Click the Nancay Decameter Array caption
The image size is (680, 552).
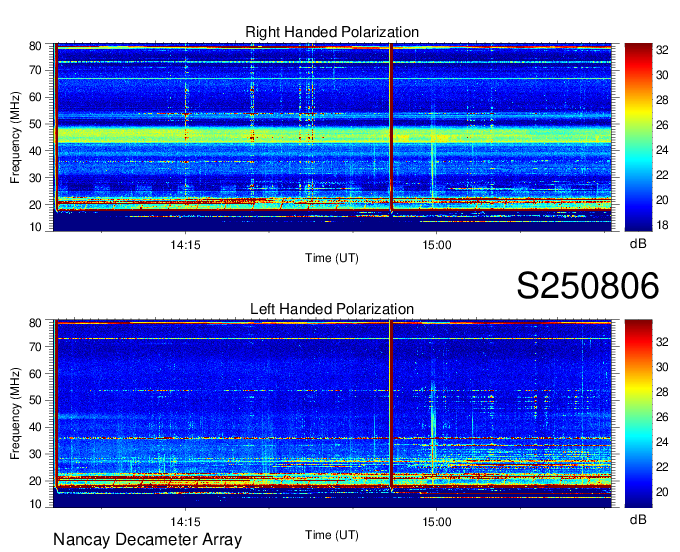[147, 540]
